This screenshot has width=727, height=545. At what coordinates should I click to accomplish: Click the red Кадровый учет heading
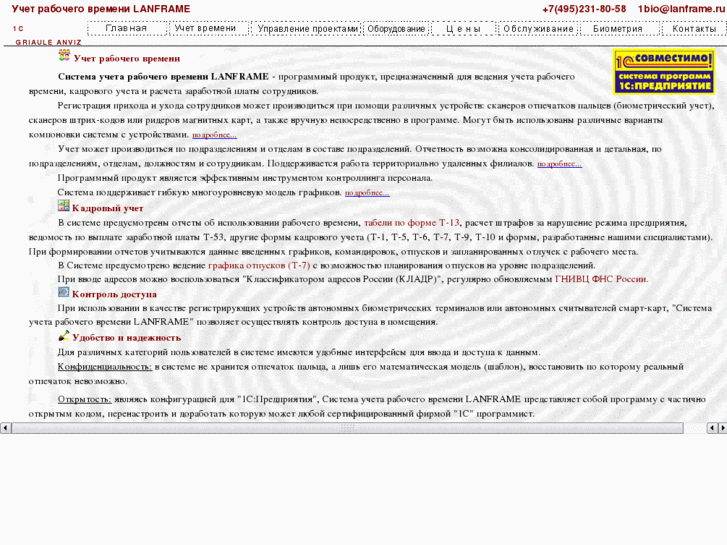(108, 208)
